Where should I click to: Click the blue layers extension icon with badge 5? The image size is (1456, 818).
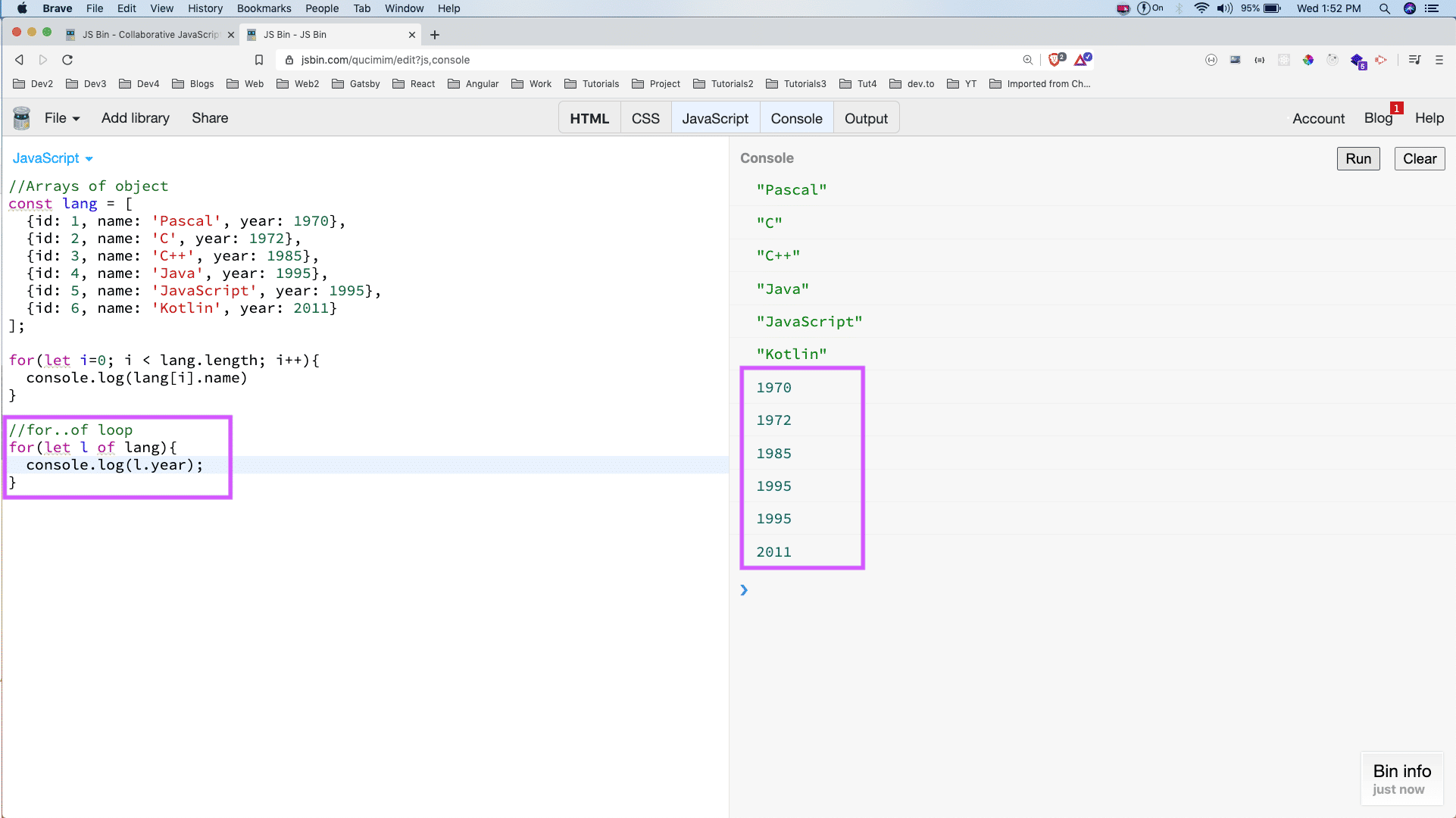(x=1358, y=61)
